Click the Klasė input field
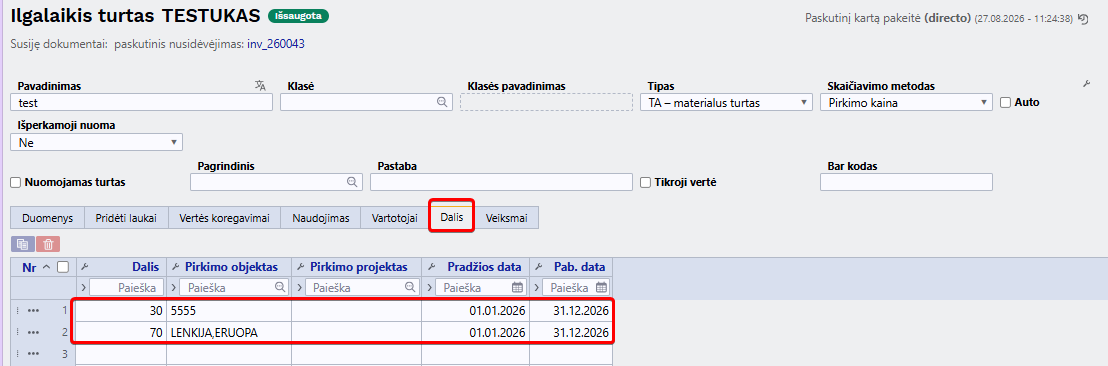 pos(365,102)
